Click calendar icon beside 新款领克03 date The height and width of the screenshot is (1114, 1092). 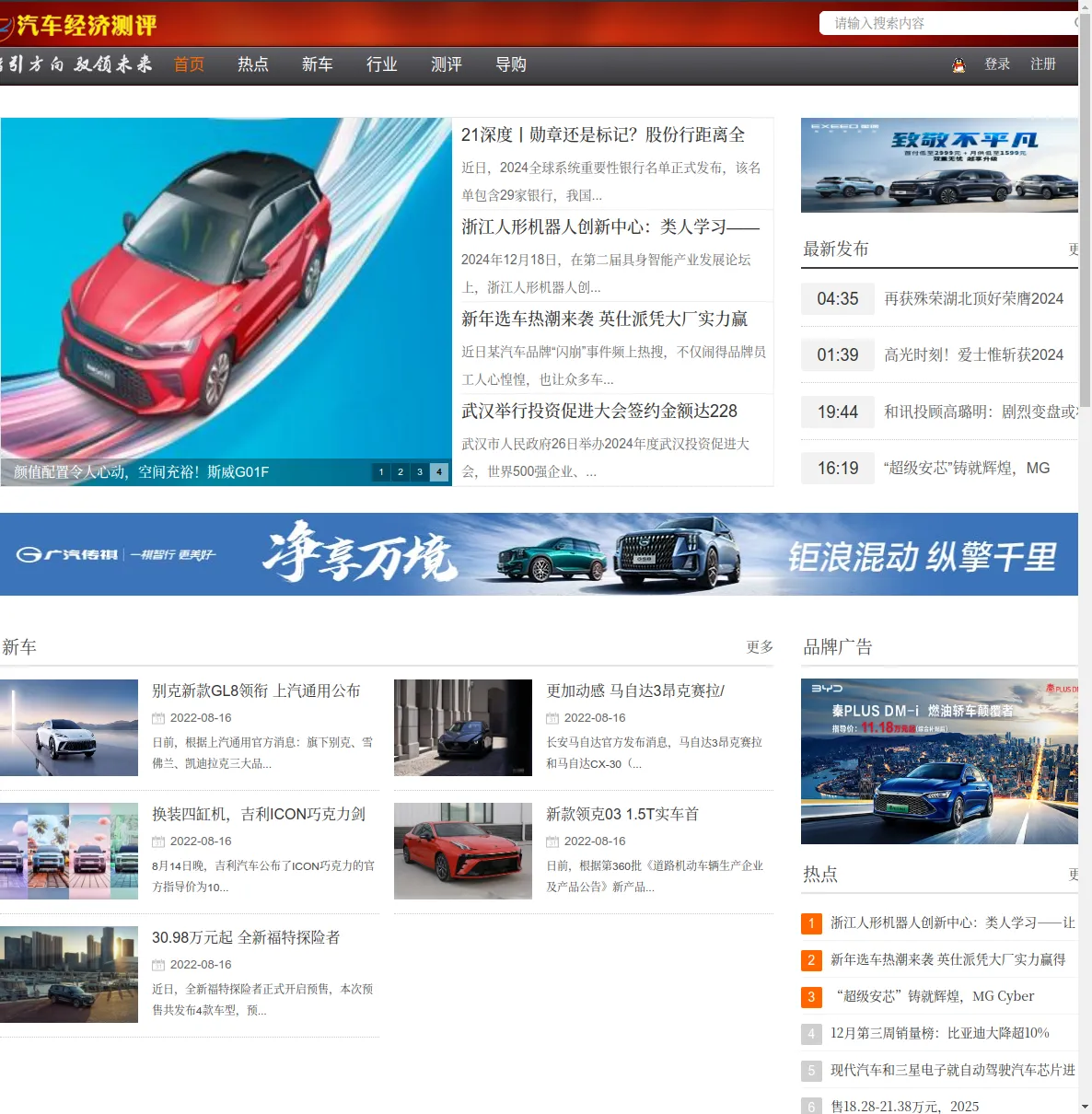(552, 841)
